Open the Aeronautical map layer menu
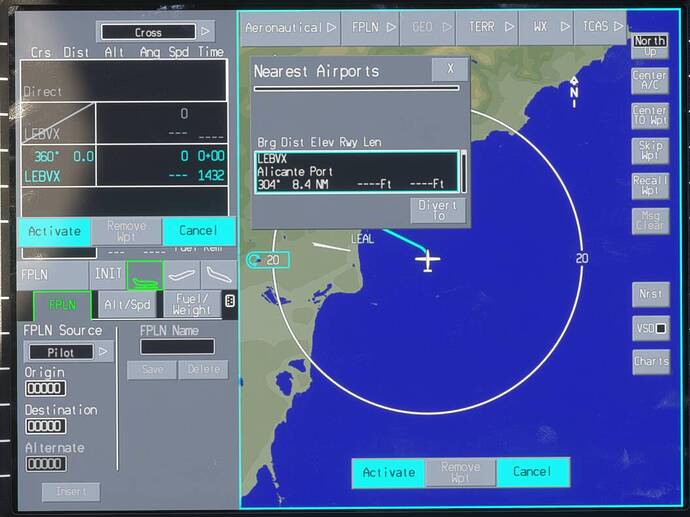This screenshot has width=690, height=517. 290,28
